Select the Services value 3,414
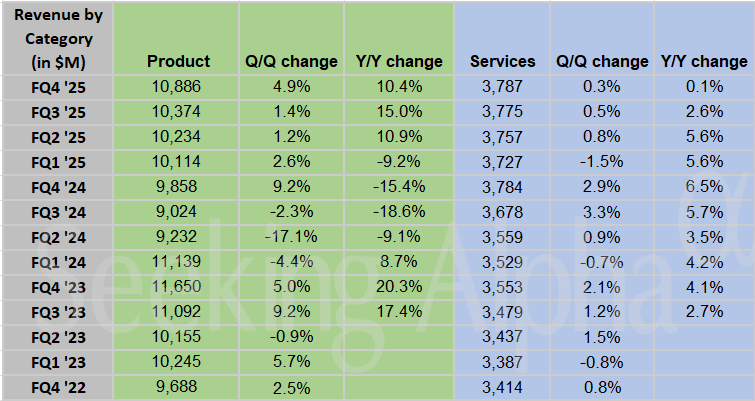The width and height of the screenshot is (755, 401). click(502, 387)
